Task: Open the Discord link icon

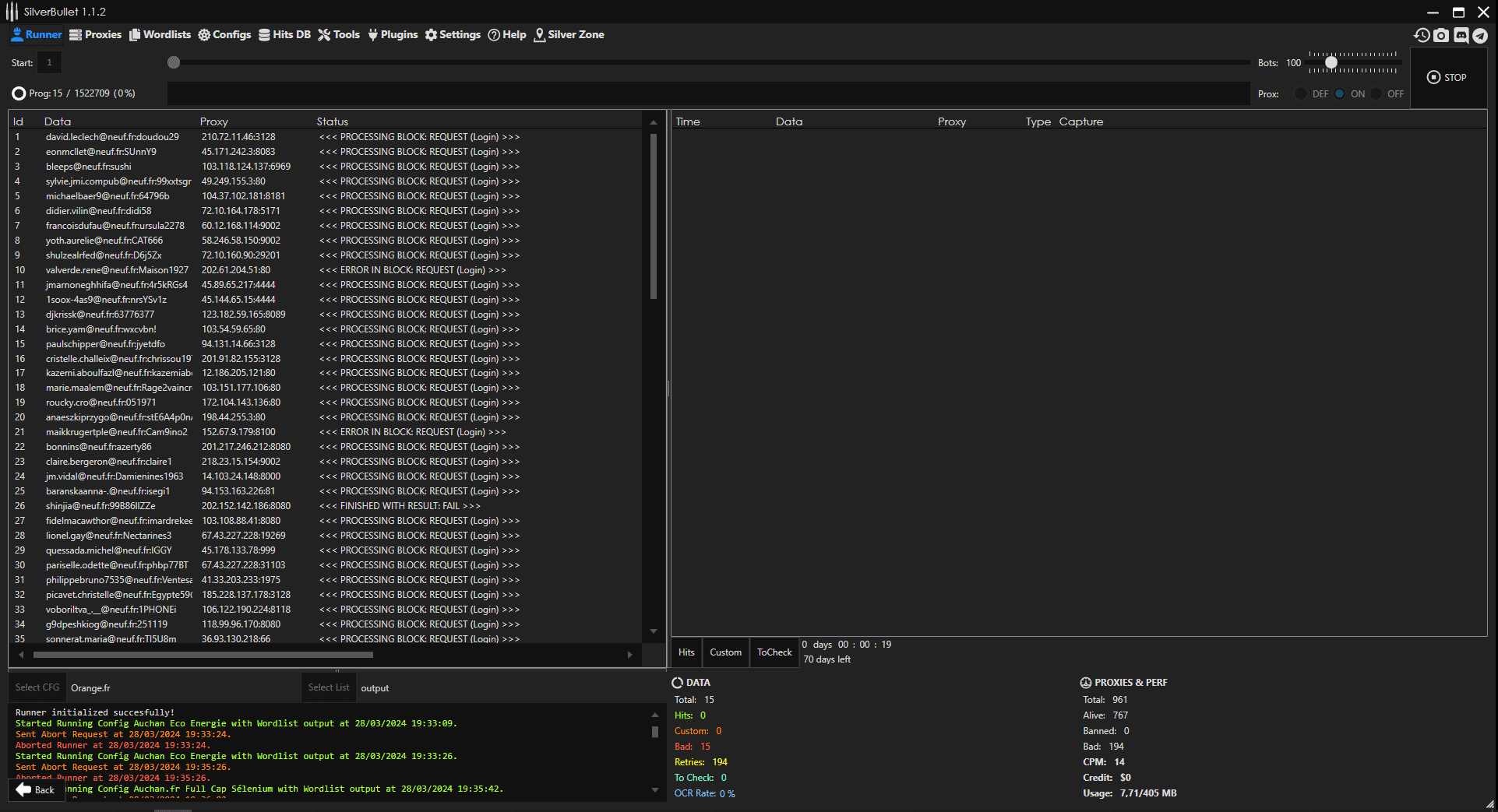Action: 1461,35
